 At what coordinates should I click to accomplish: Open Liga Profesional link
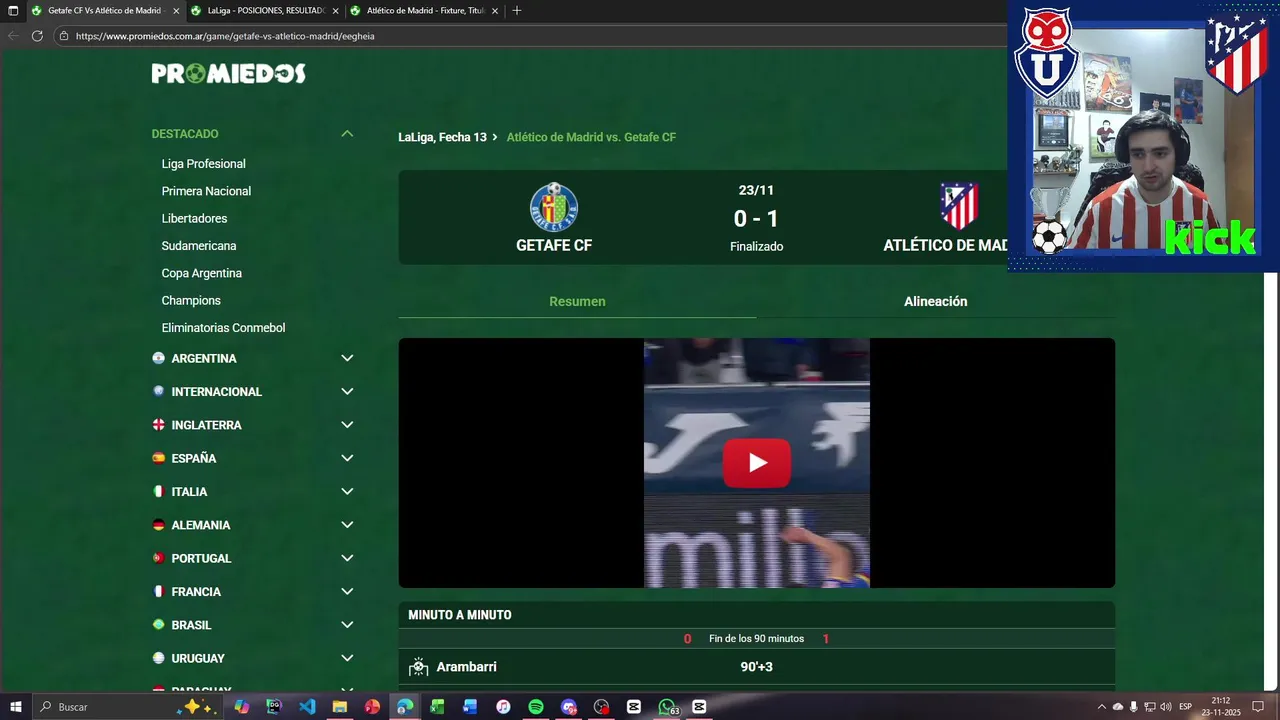click(x=204, y=164)
